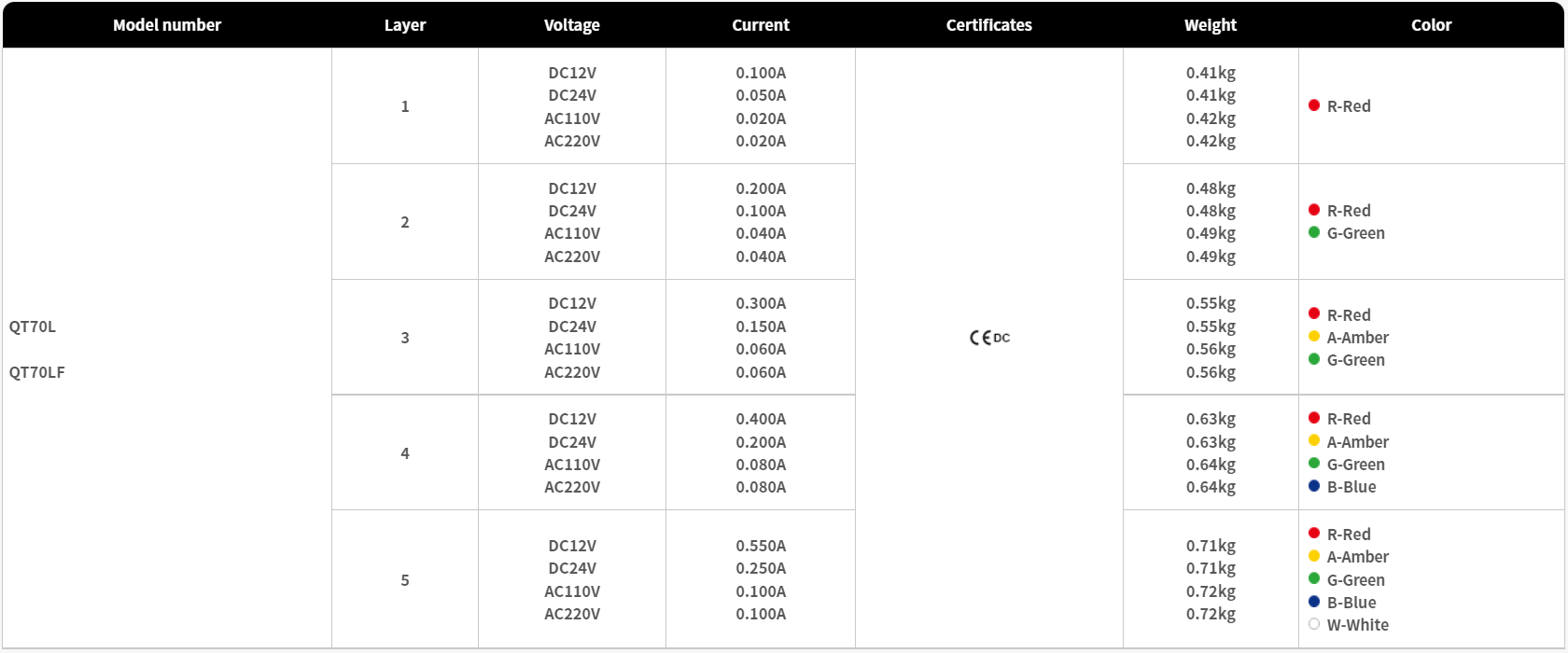Viewport: 1568px width, 653px height.
Task: Click the Weight column header
Action: pos(1211,25)
